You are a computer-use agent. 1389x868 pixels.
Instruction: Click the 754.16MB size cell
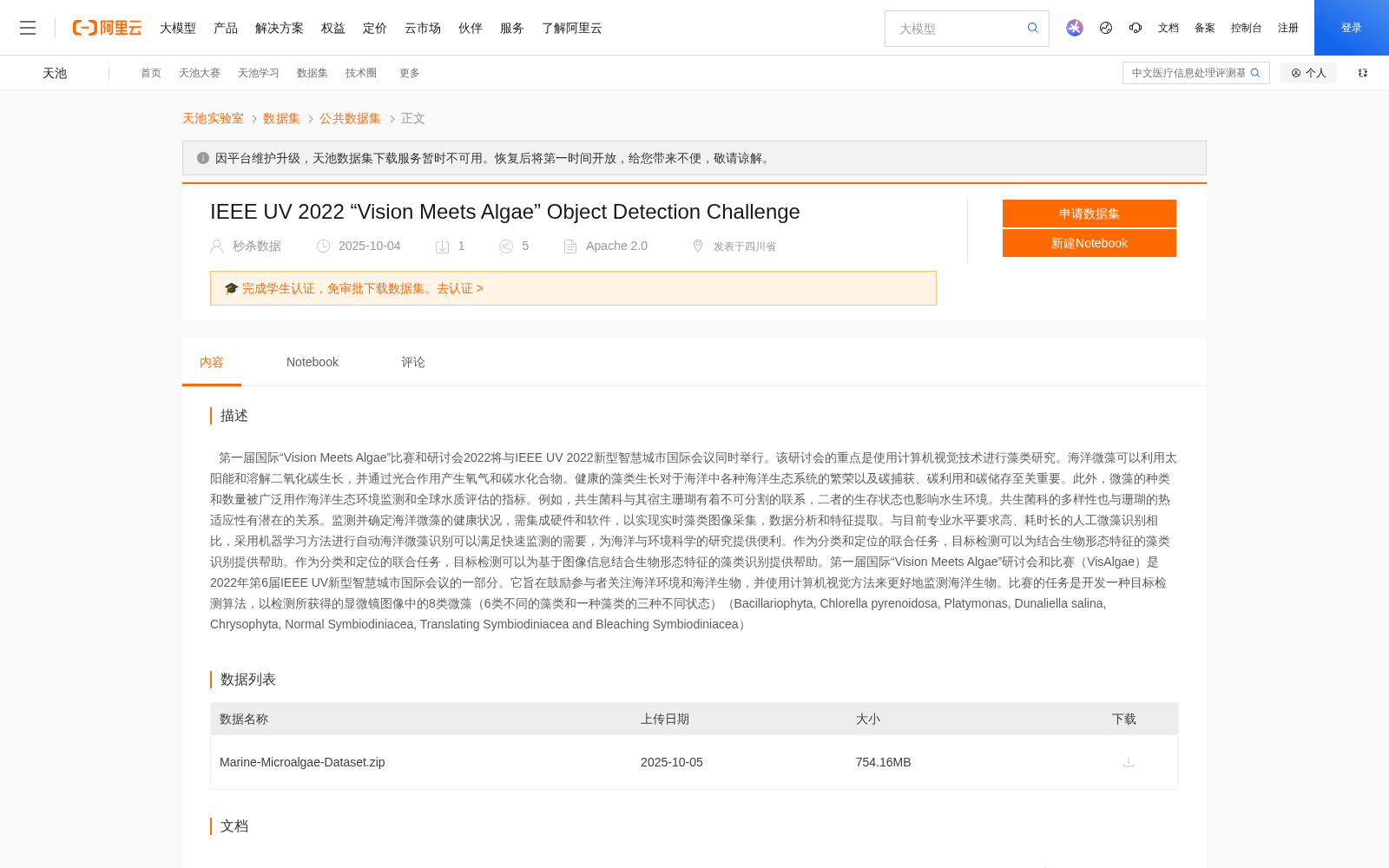pos(883,762)
